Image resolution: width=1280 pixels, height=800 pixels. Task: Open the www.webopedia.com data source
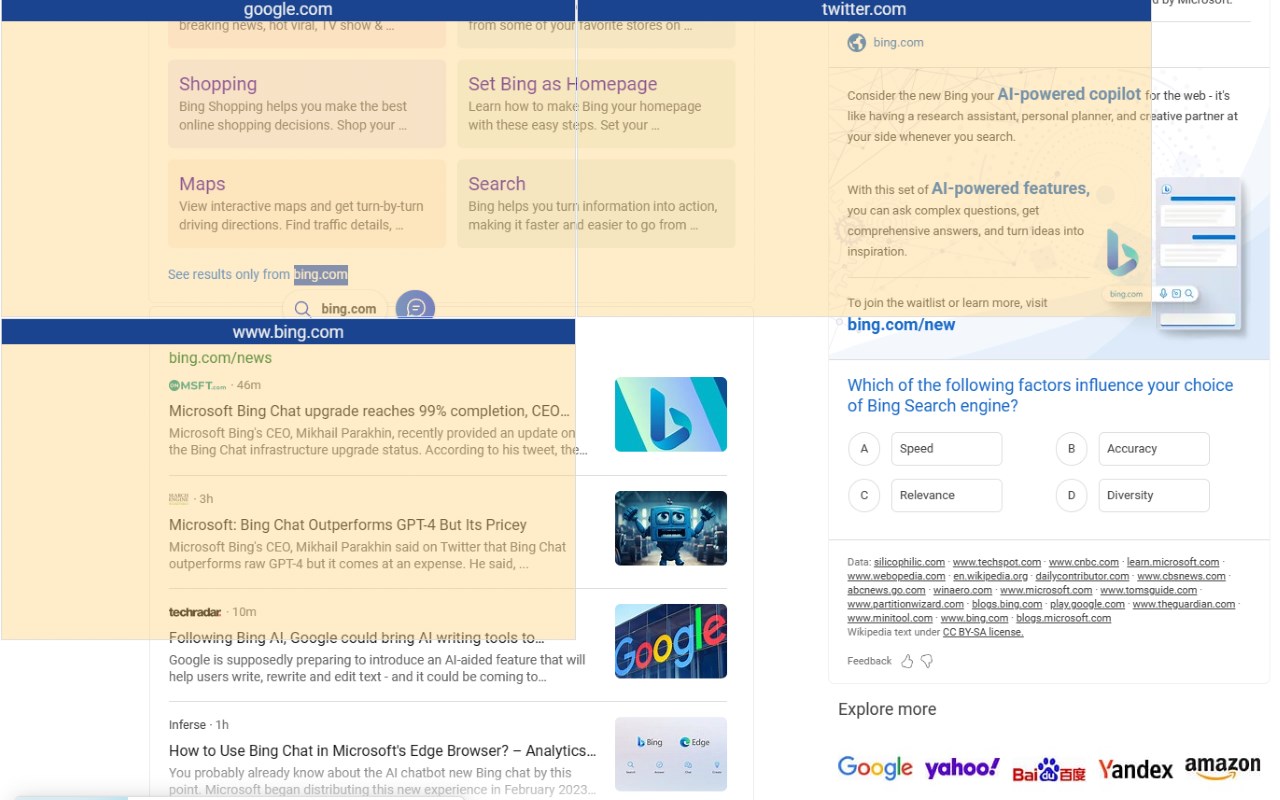(x=896, y=576)
